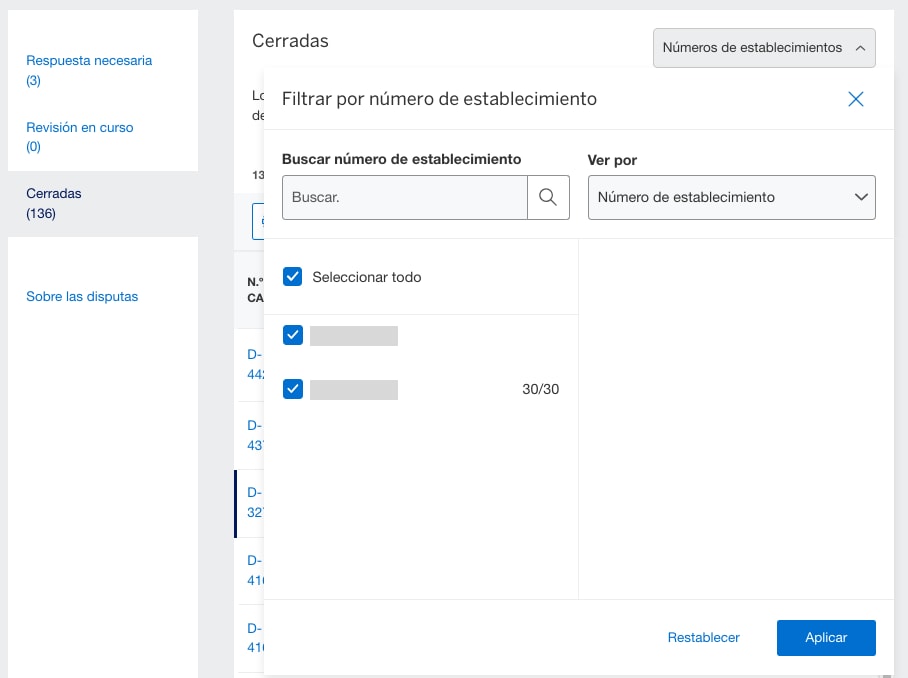Screen dimensions: 908x678
Task: Click the "Restablecer" link
Action: click(x=703, y=637)
